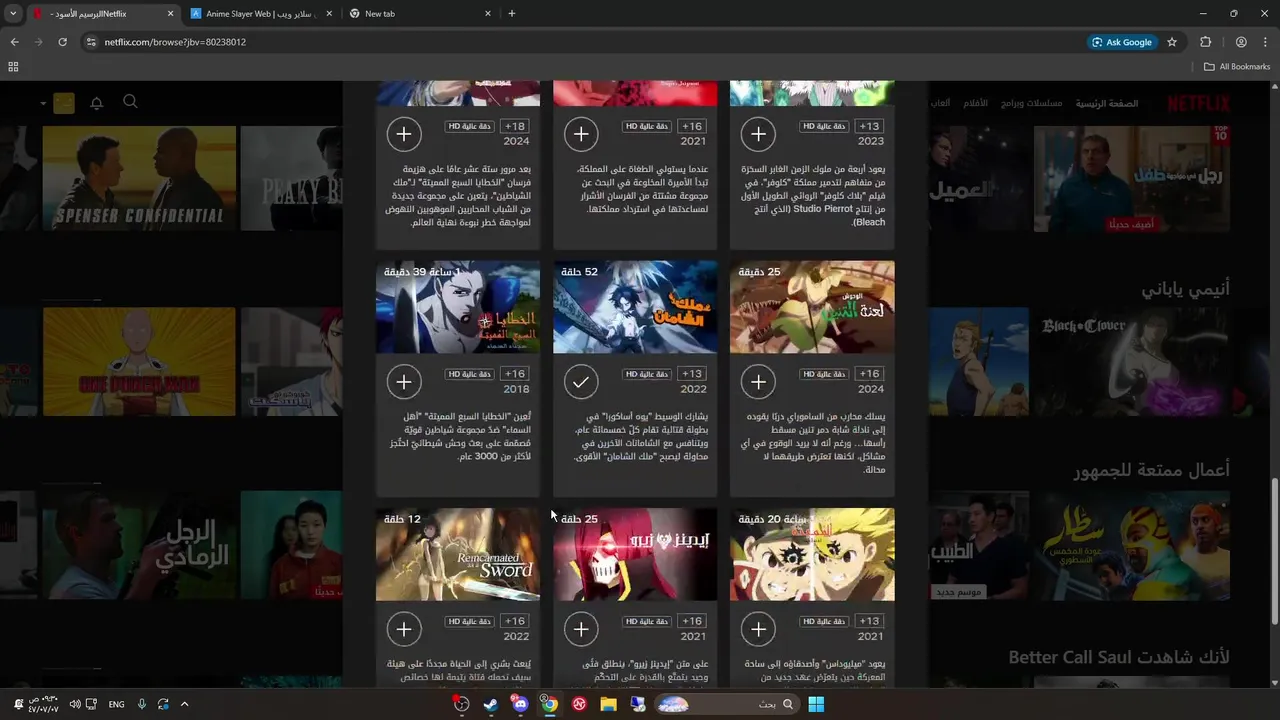The height and width of the screenshot is (720, 1280).
Task: Open the 20-minute Seven Deadly Sins thumbnail
Action: pos(812,554)
